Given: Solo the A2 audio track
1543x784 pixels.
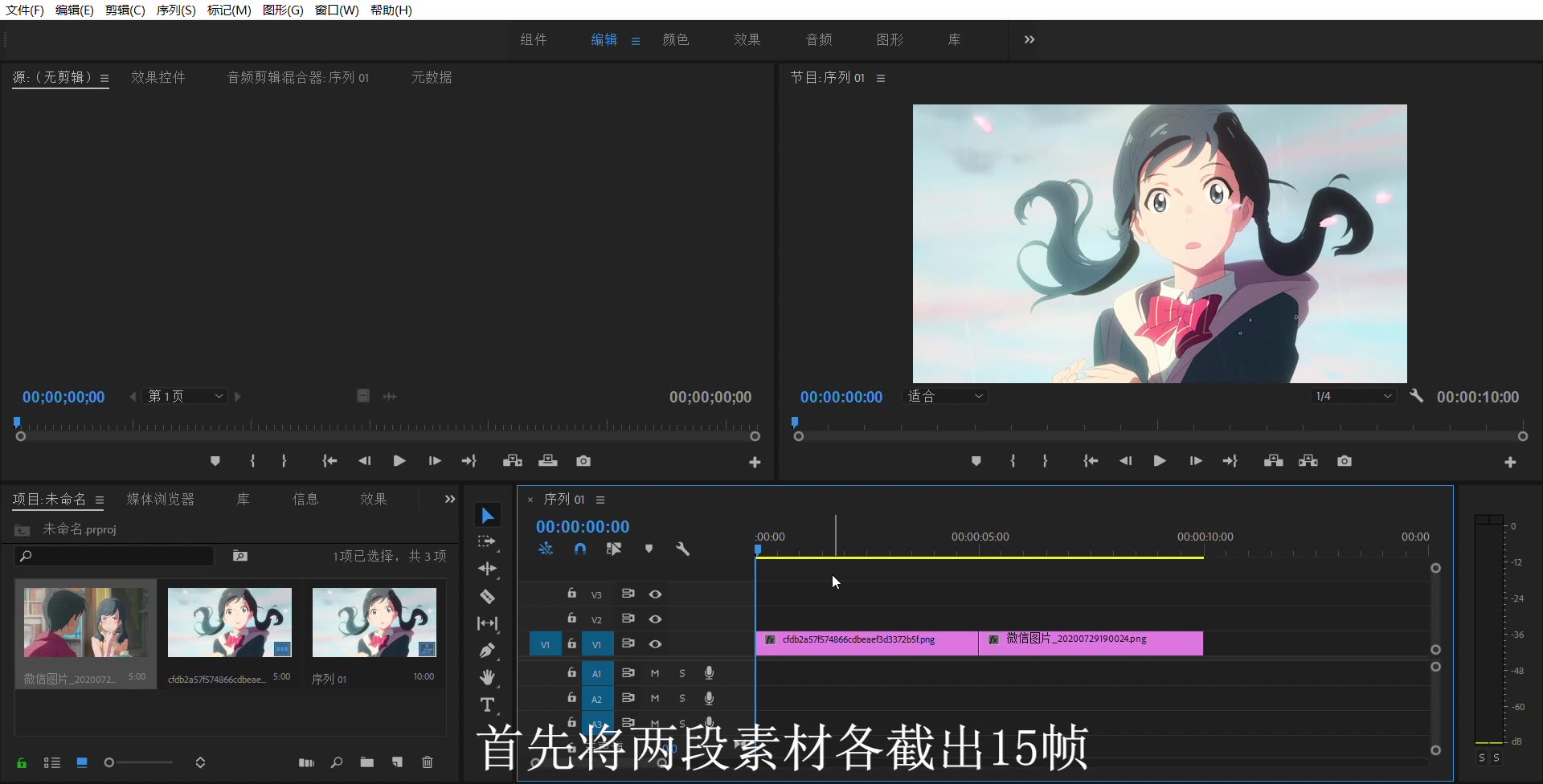Looking at the screenshot, I should click(682, 698).
